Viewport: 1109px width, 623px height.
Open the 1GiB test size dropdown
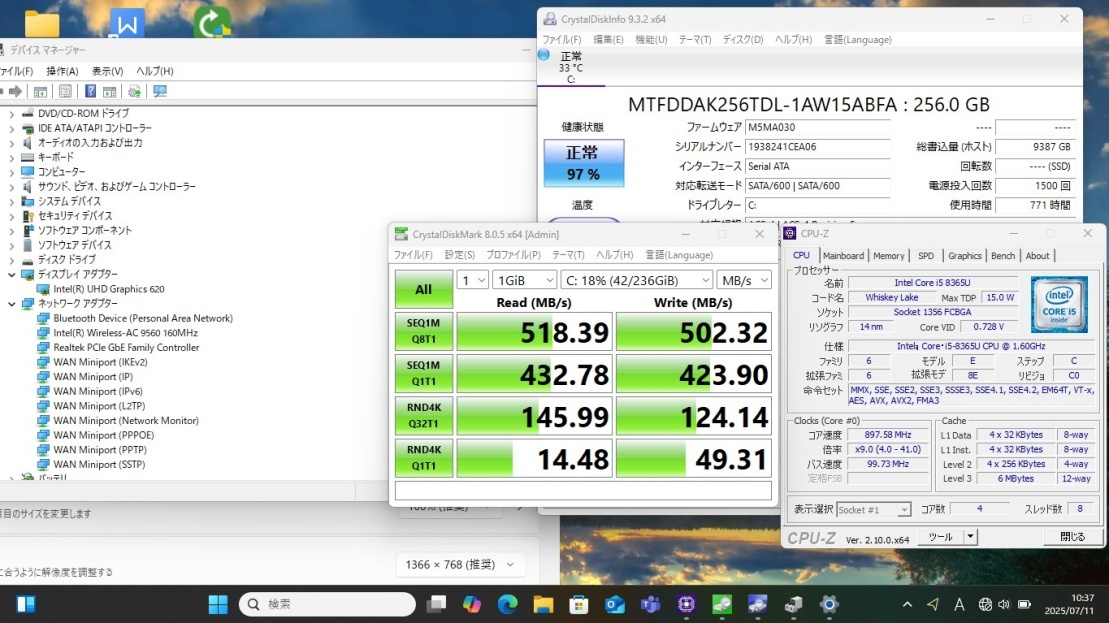click(524, 280)
